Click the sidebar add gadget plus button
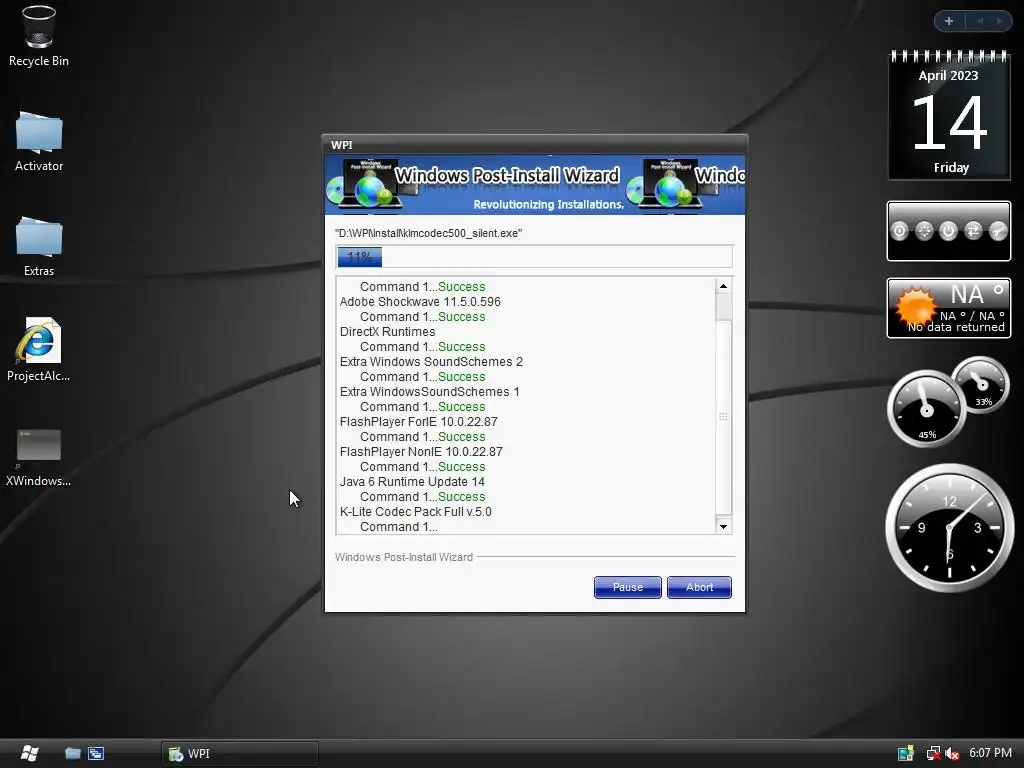Viewport: 1024px width, 768px height. (949, 21)
